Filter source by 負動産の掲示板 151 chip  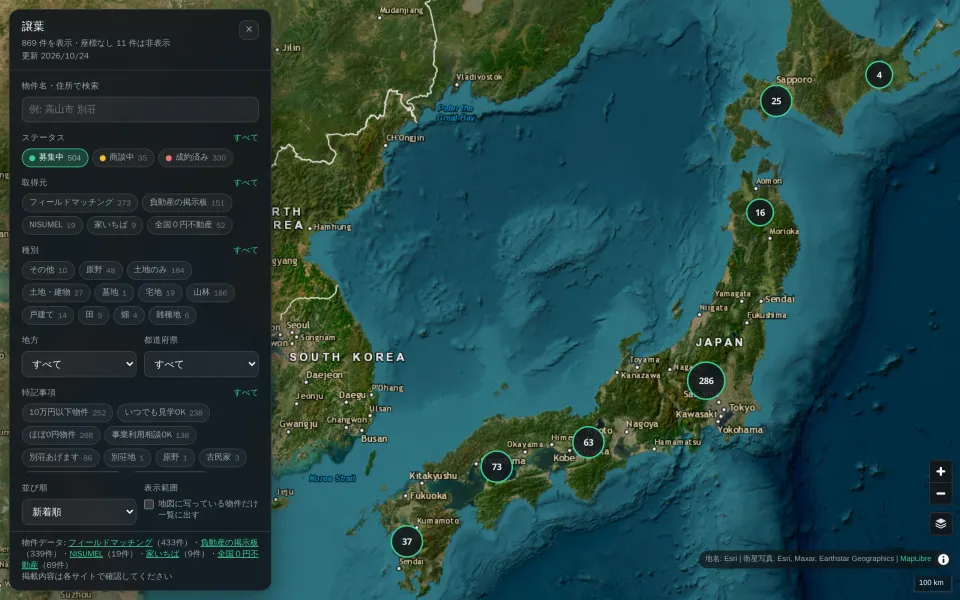click(x=187, y=202)
